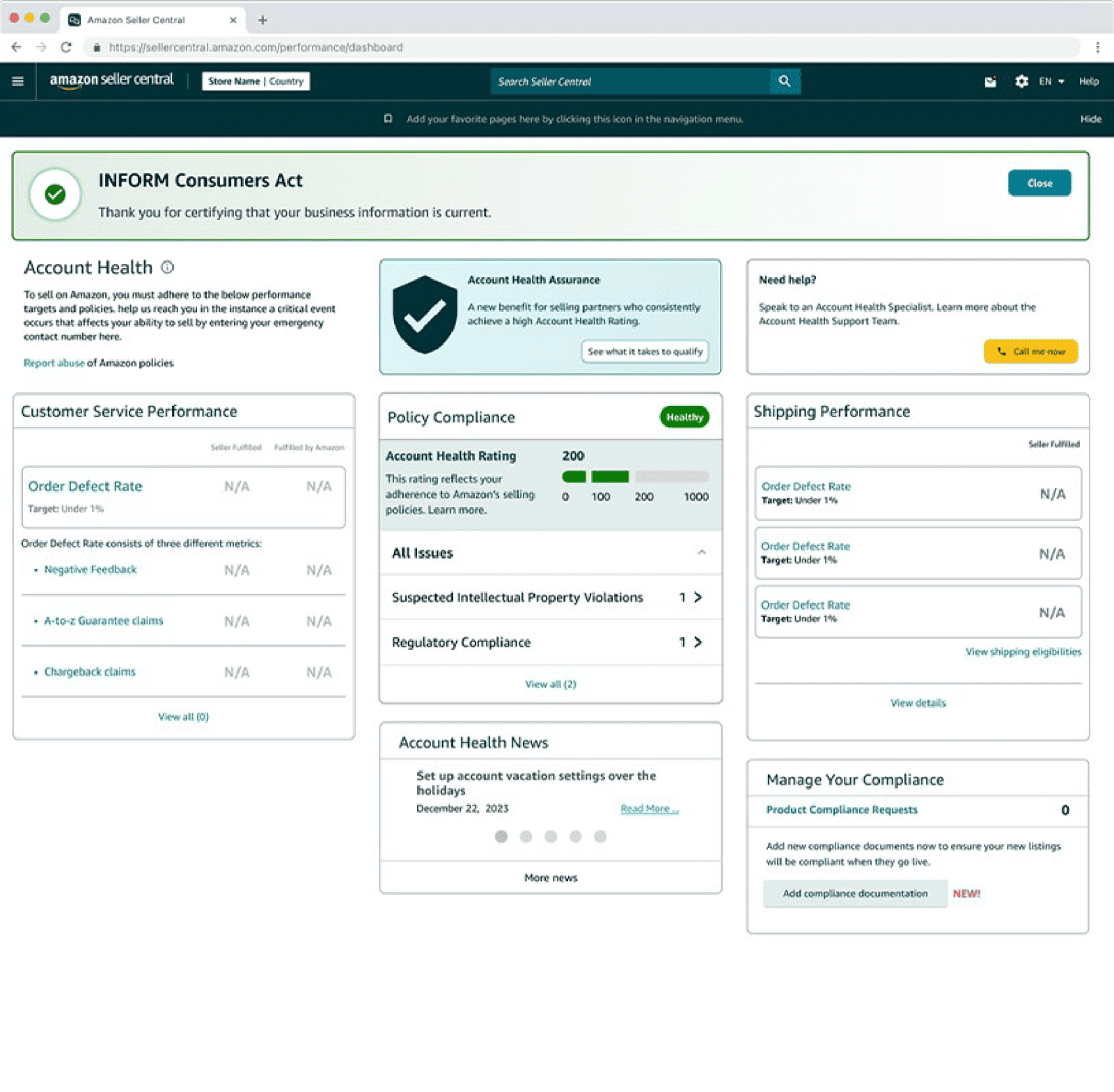Click the Account Health info icon
Screen dimensions: 1114x1092
(x=168, y=267)
